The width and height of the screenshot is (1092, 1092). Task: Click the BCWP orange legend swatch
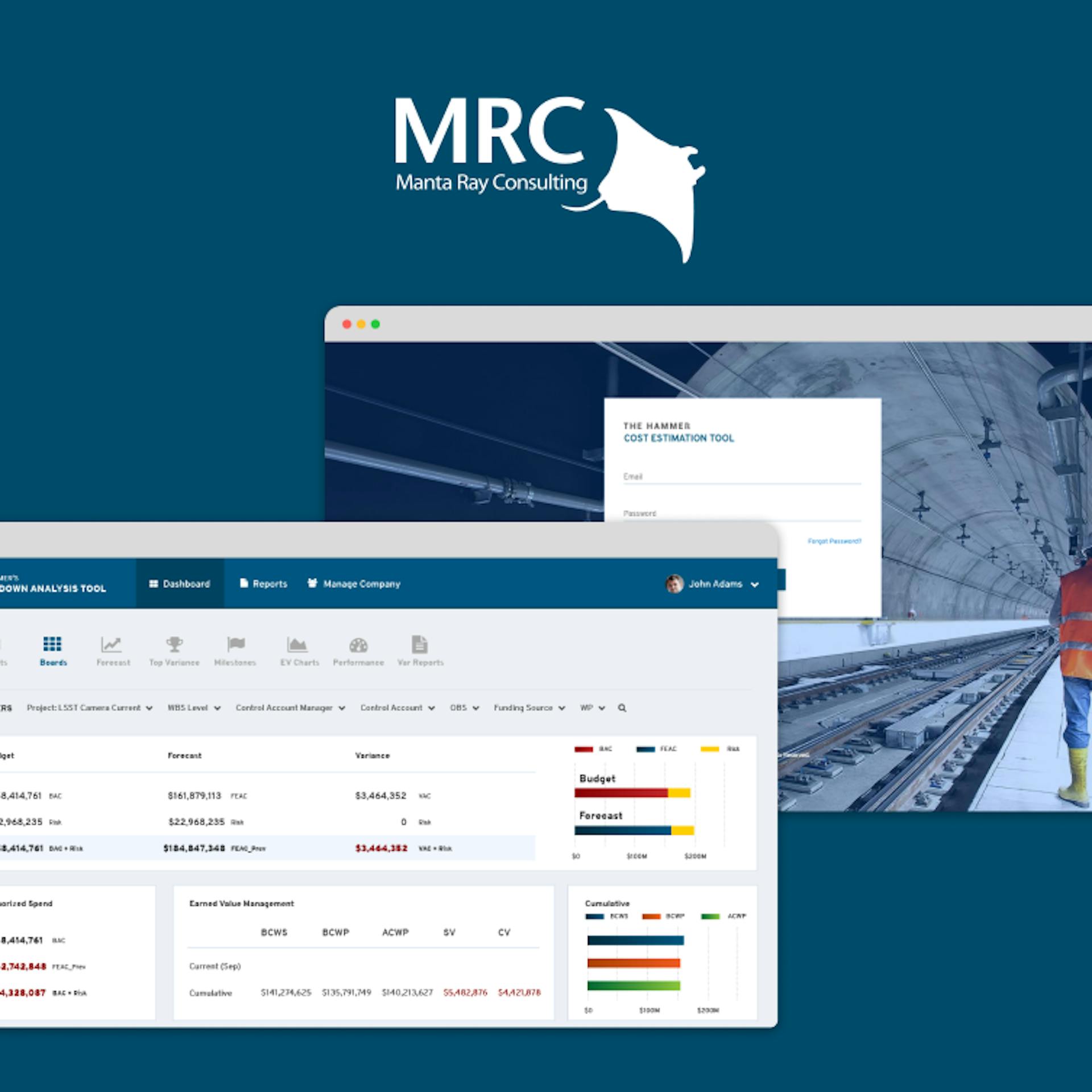click(651, 916)
